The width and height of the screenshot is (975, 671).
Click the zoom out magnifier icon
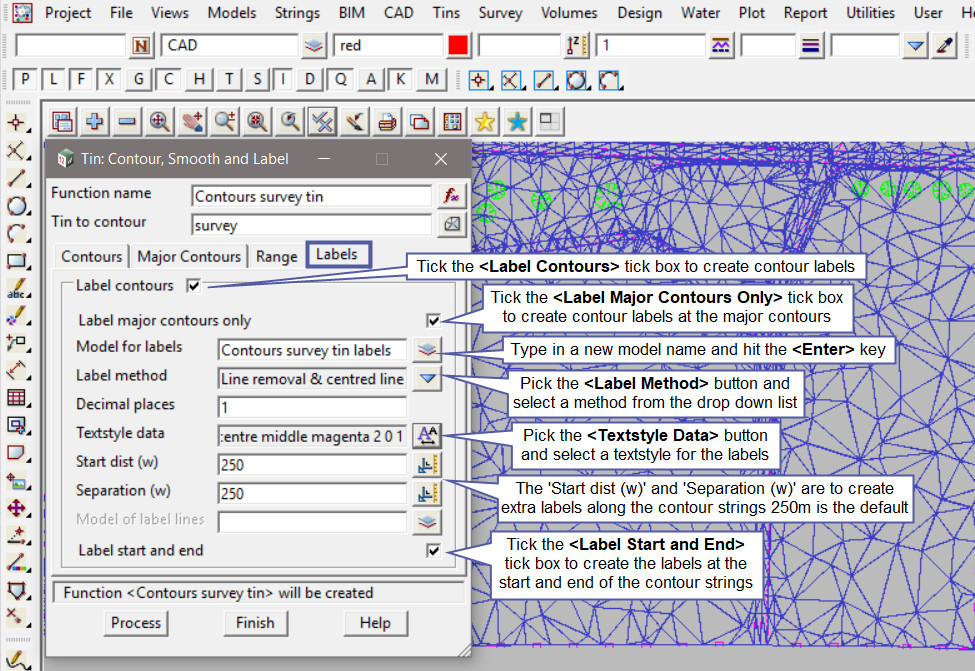tap(257, 121)
